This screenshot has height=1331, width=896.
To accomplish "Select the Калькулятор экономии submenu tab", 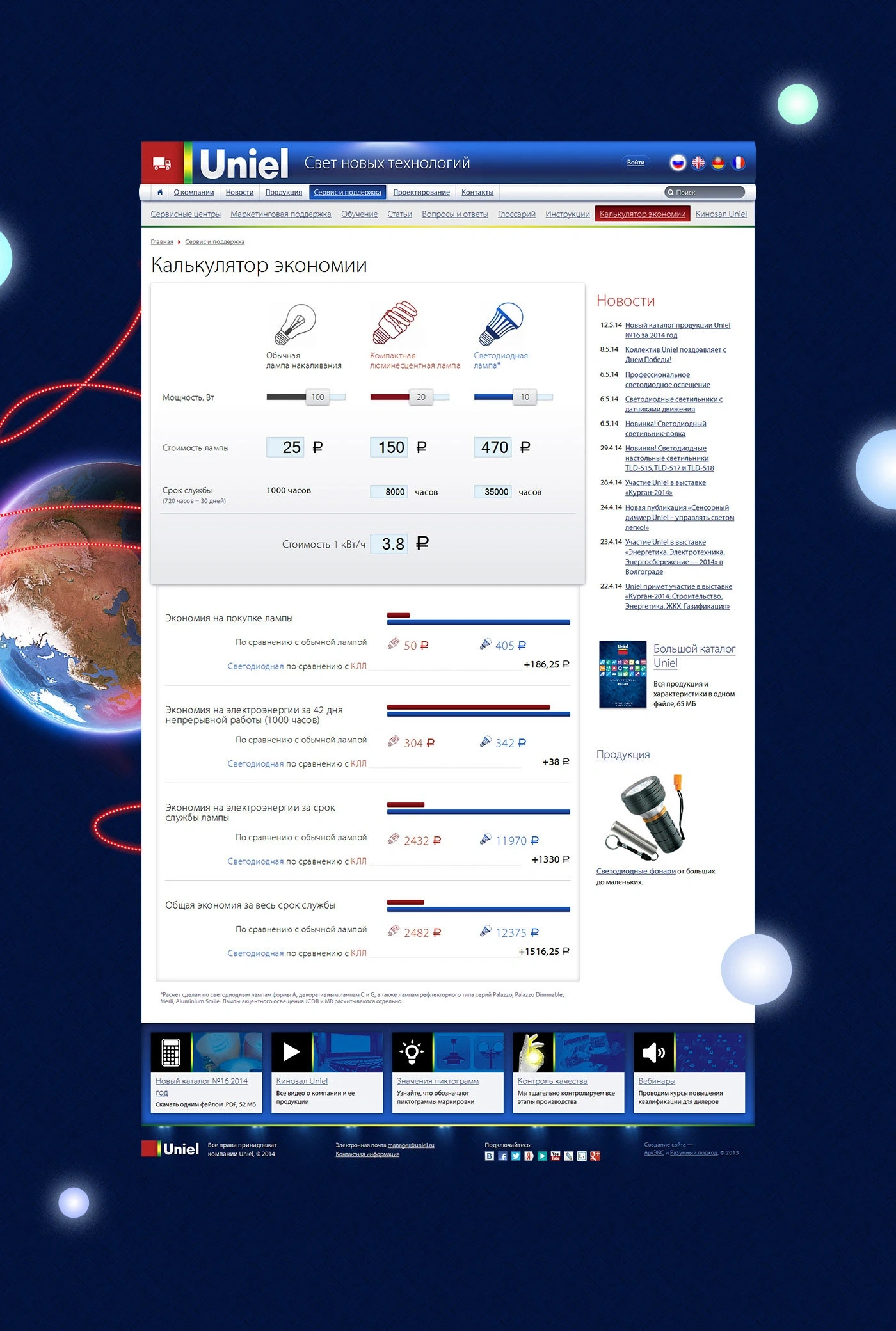I will pyautogui.click(x=643, y=214).
